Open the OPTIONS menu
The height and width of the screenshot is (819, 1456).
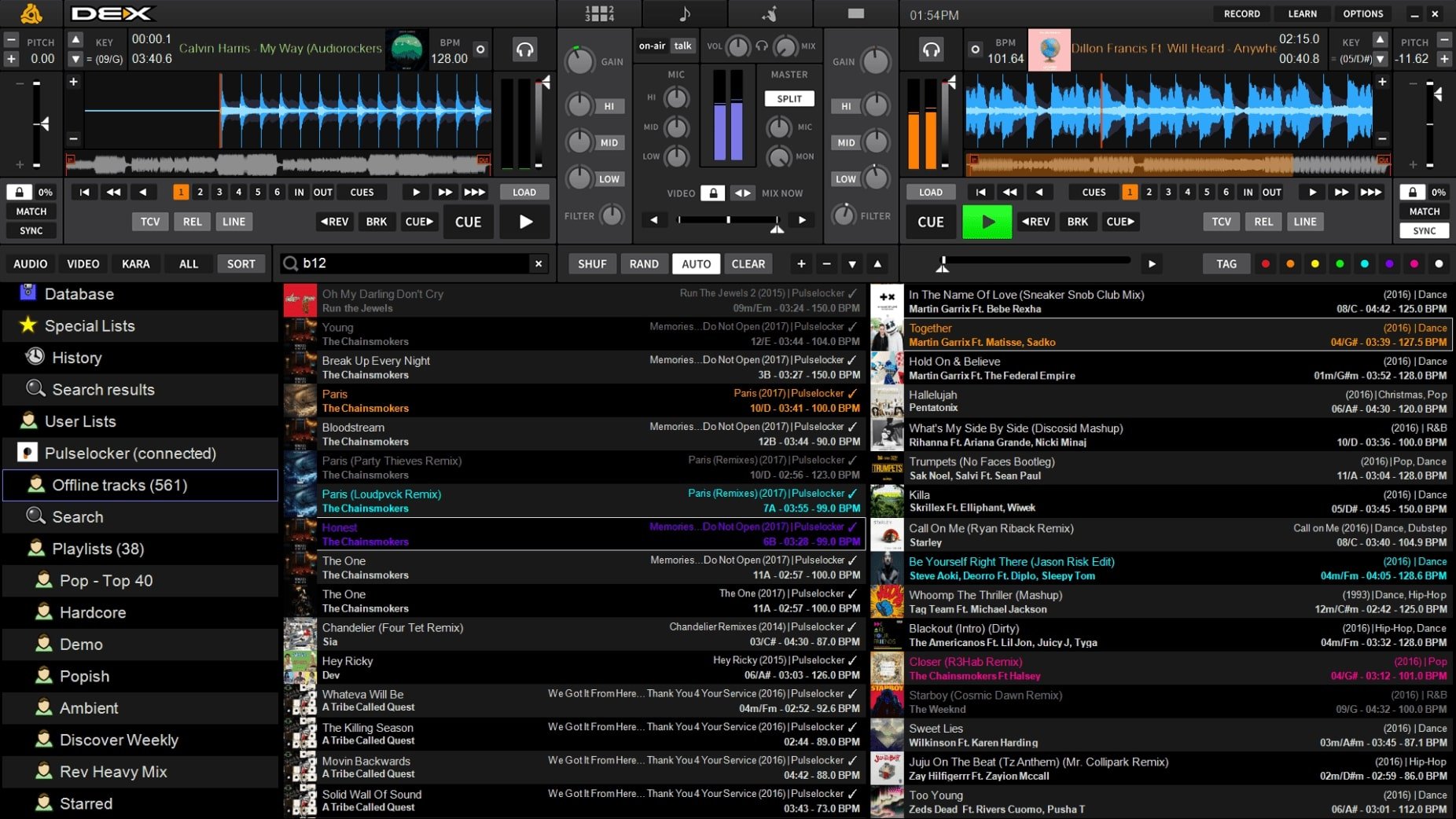pyautogui.click(x=1362, y=14)
